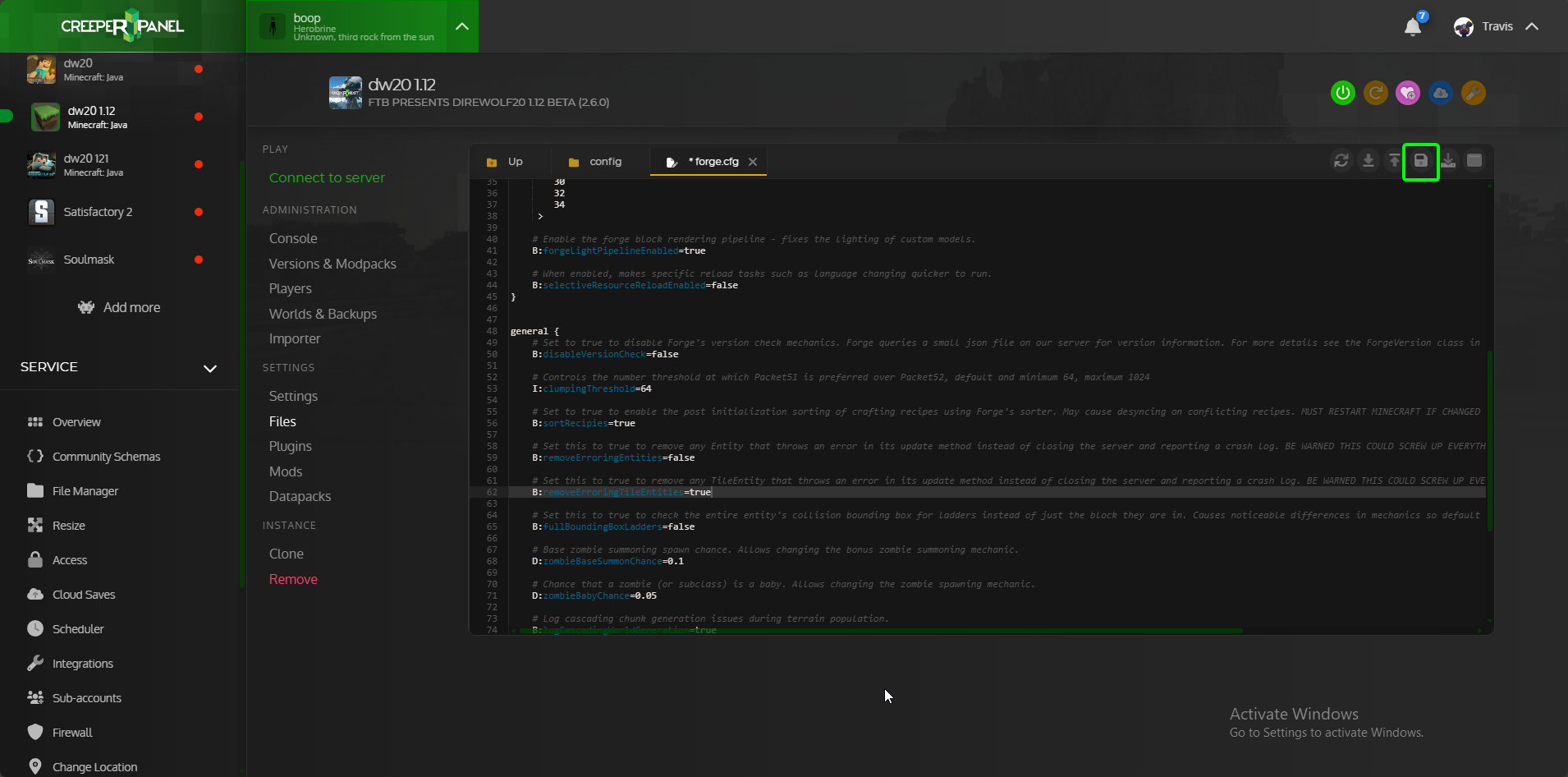Open the Mods page
Screen dimensions: 1568x777
[286, 471]
